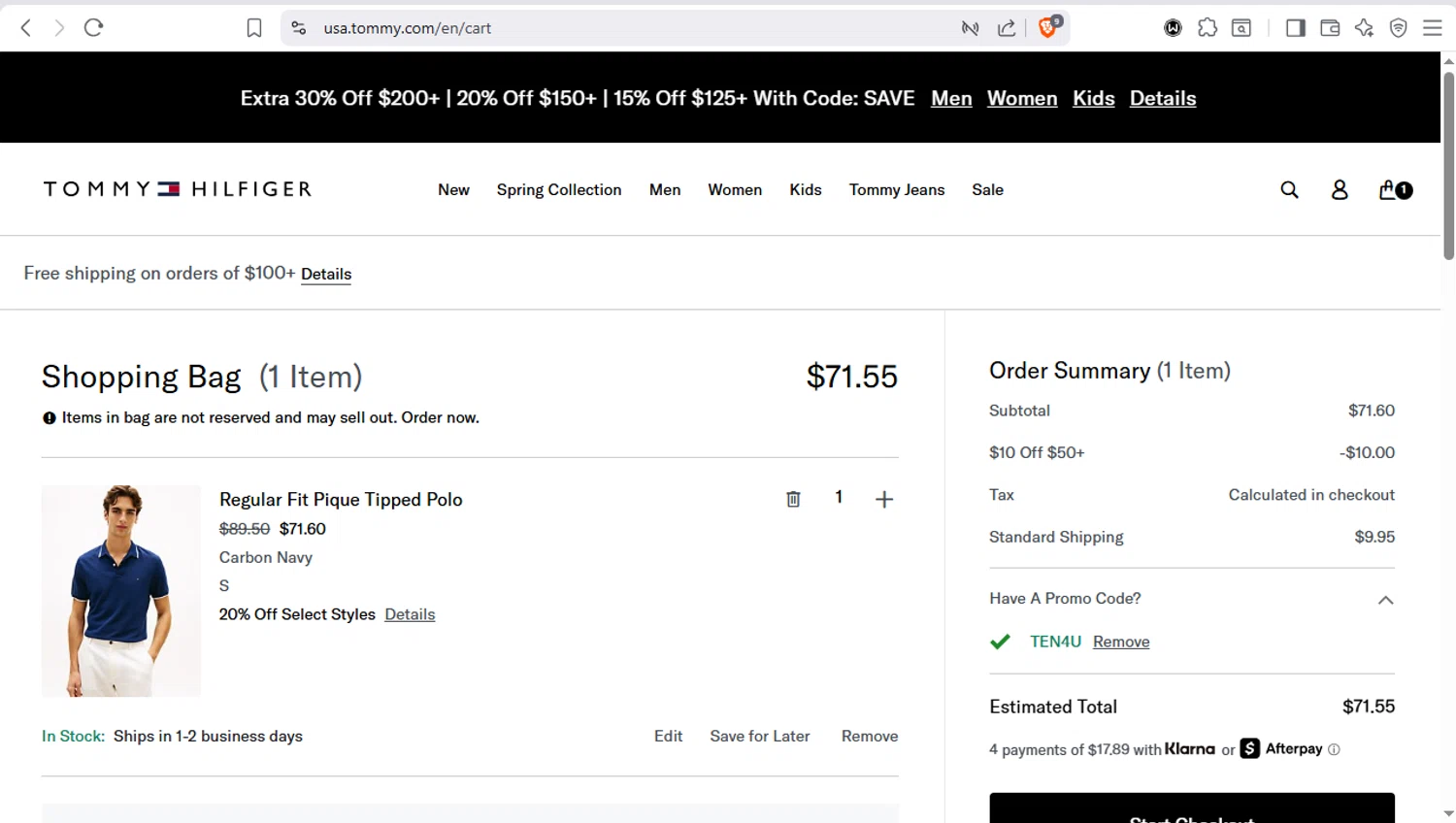Collapse the Have A Promo Code section
This screenshot has height=823, width=1456.
click(x=1385, y=600)
